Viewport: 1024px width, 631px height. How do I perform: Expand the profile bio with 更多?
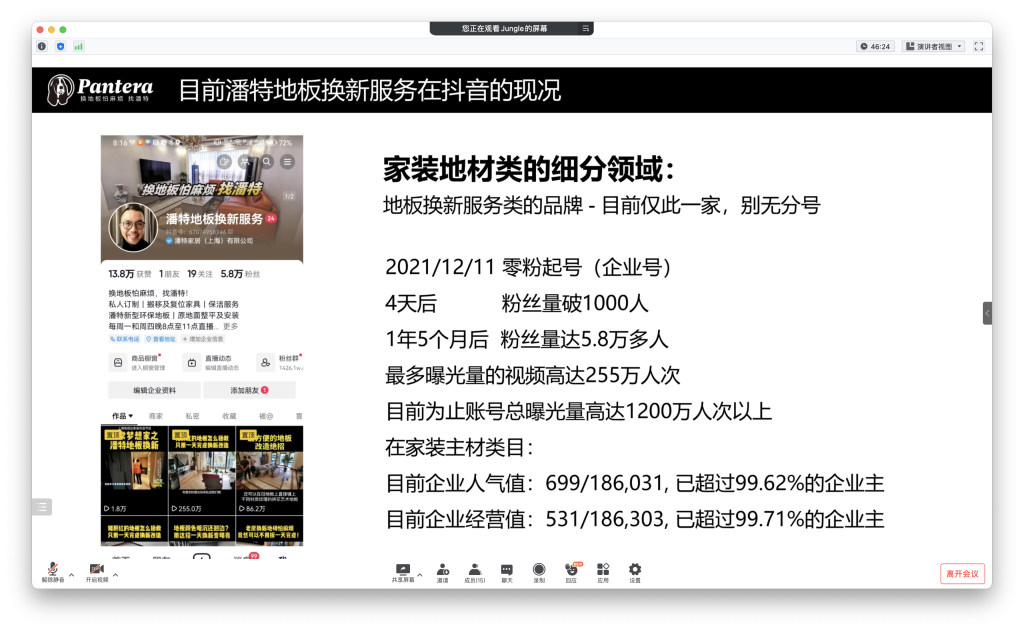point(231,327)
